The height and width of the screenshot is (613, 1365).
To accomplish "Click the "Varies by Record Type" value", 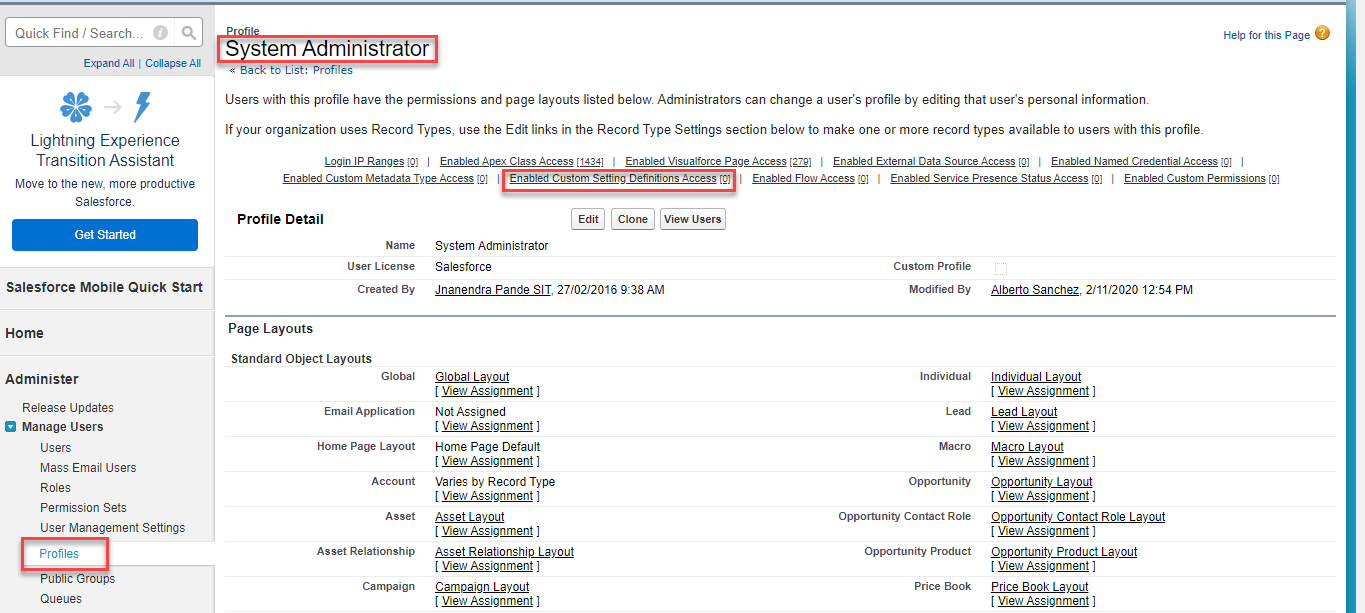I will pyautogui.click(x=495, y=482).
